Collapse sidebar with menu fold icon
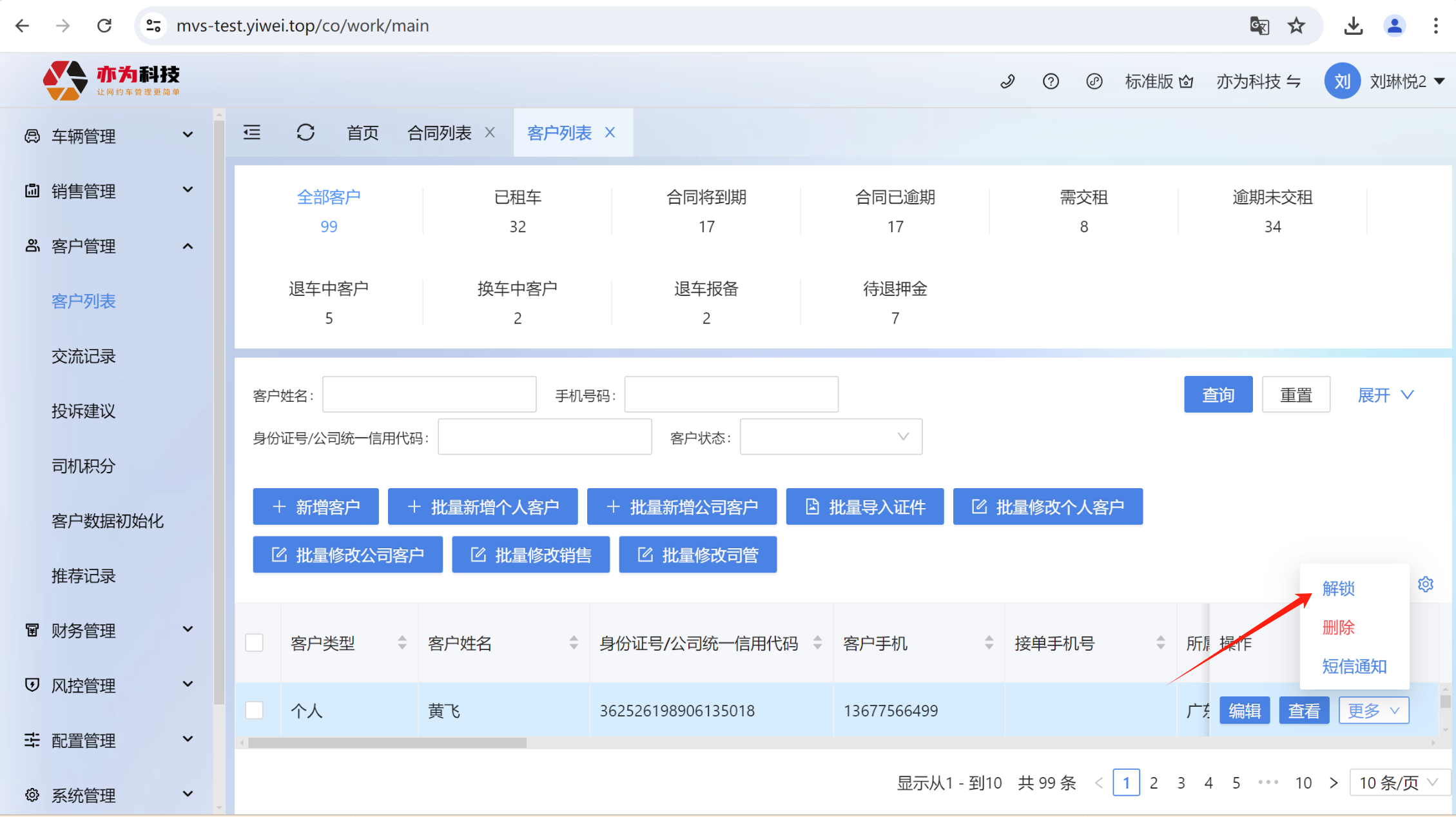The width and height of the screenshot is (1456, 817). (252, 133)
